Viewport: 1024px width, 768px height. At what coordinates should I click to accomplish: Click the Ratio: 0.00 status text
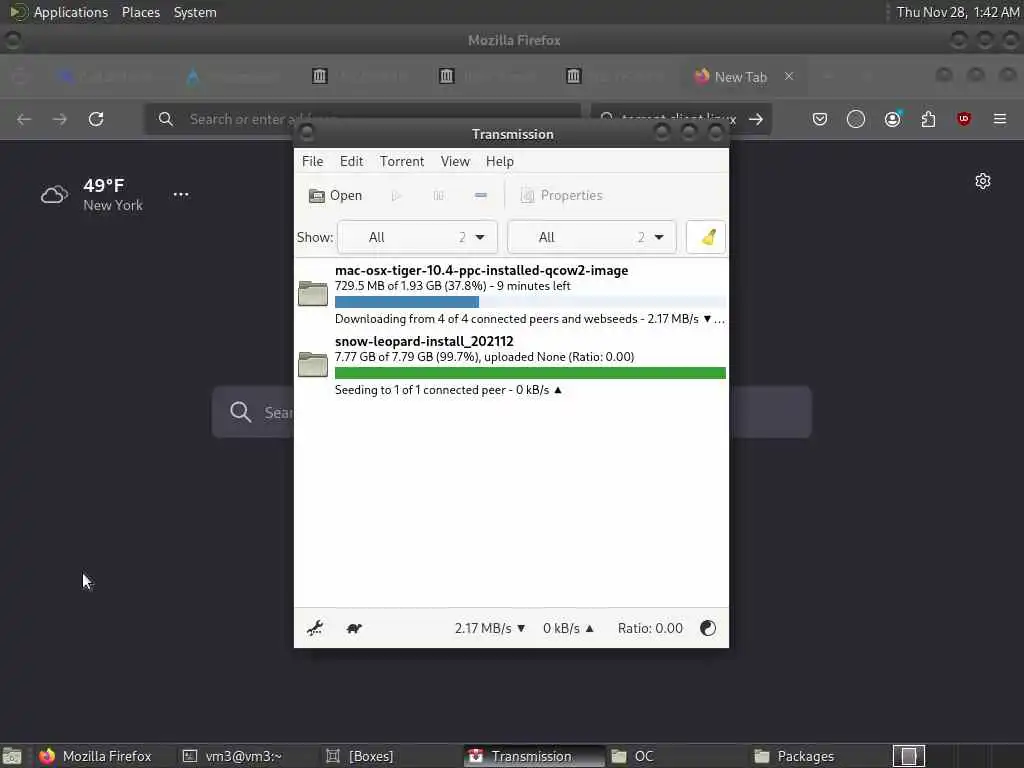(x=650, y=628)
